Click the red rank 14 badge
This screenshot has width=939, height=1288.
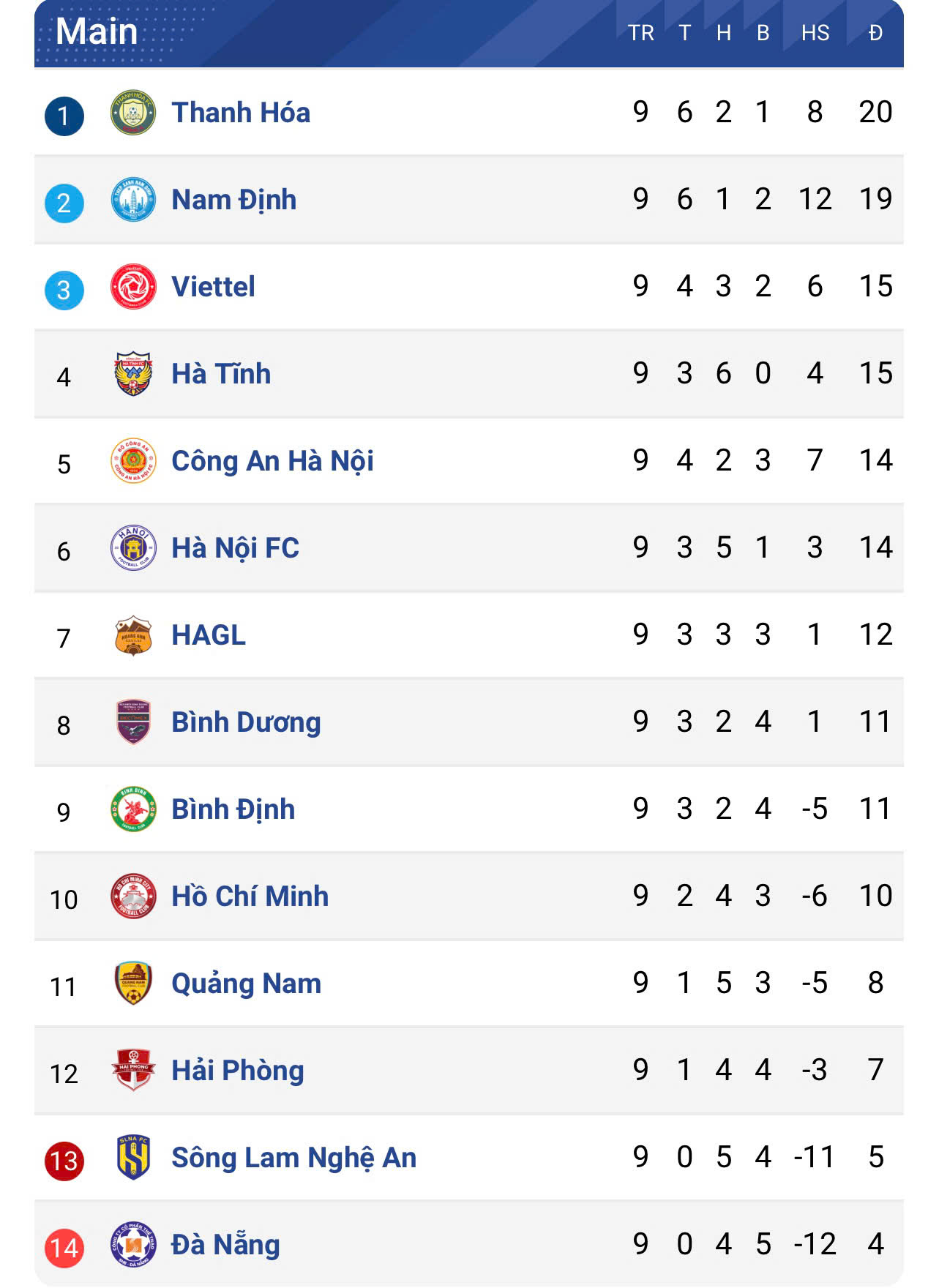[x=64, y=1248]
